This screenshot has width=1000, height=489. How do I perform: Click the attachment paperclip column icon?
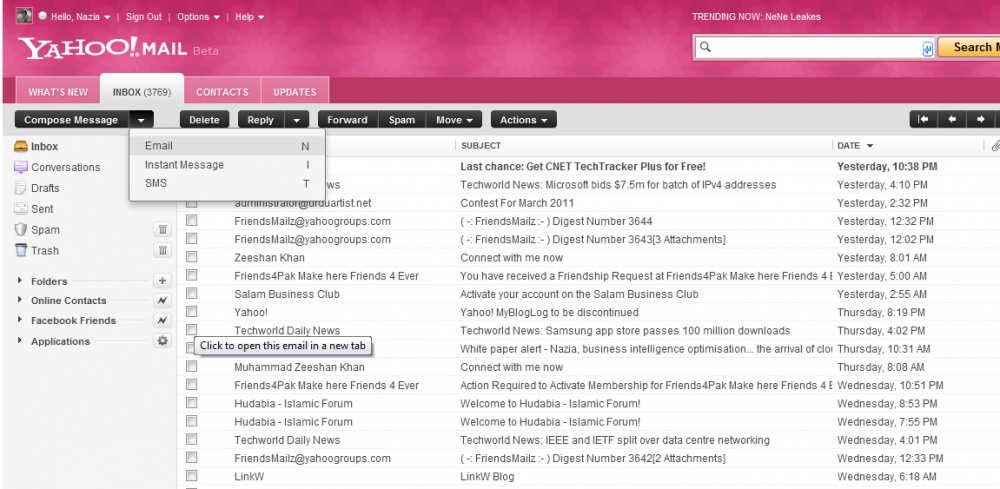[994, 146]
